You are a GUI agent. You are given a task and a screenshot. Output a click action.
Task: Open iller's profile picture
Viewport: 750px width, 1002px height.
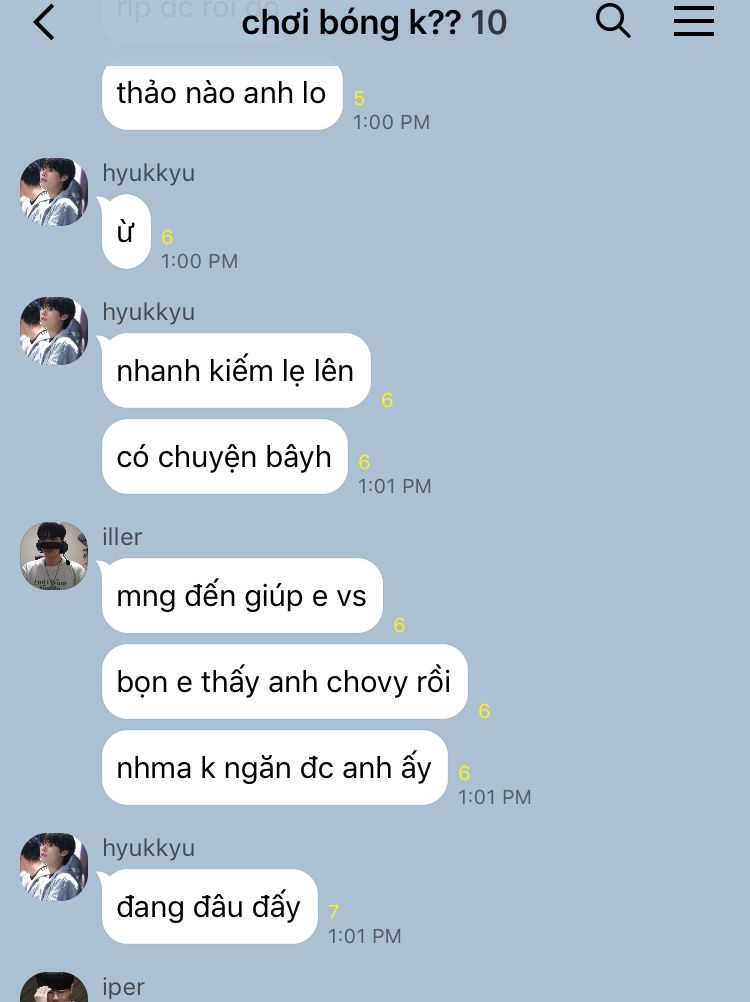pos(54,556)
